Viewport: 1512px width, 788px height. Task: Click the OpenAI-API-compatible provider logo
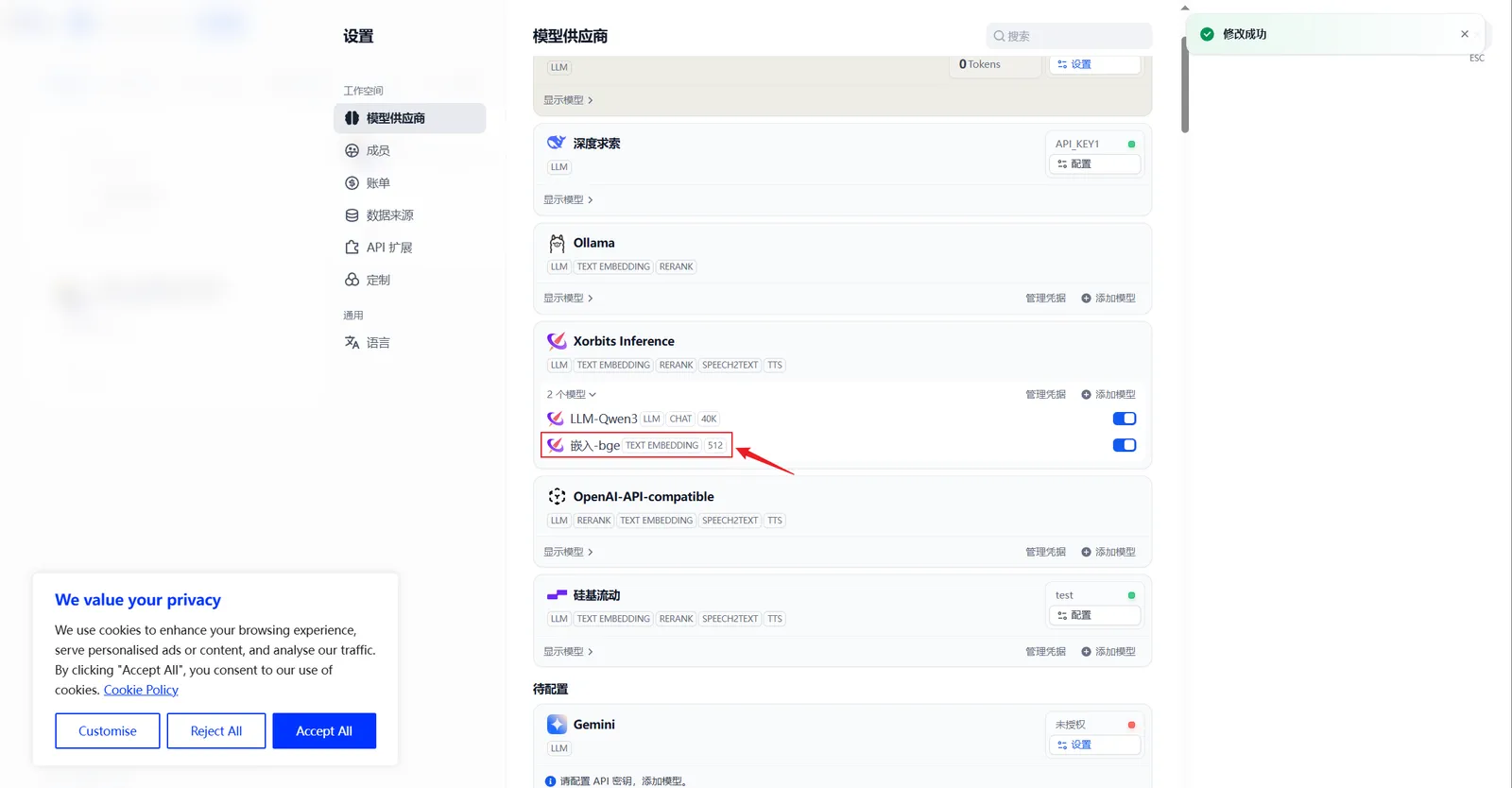[x=557, y=496]
